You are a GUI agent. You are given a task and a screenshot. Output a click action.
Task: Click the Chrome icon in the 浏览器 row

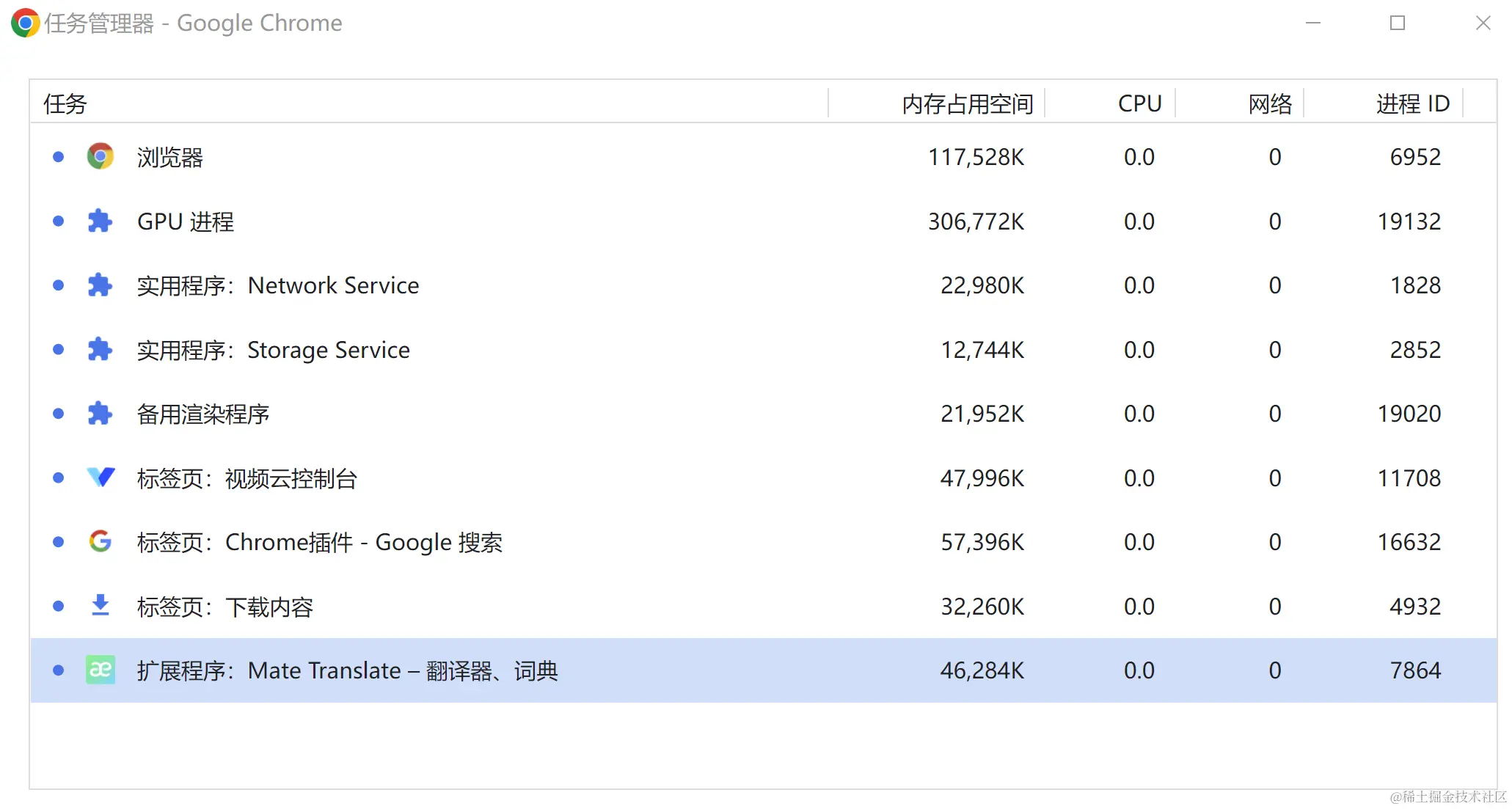(x=100, y=156)
